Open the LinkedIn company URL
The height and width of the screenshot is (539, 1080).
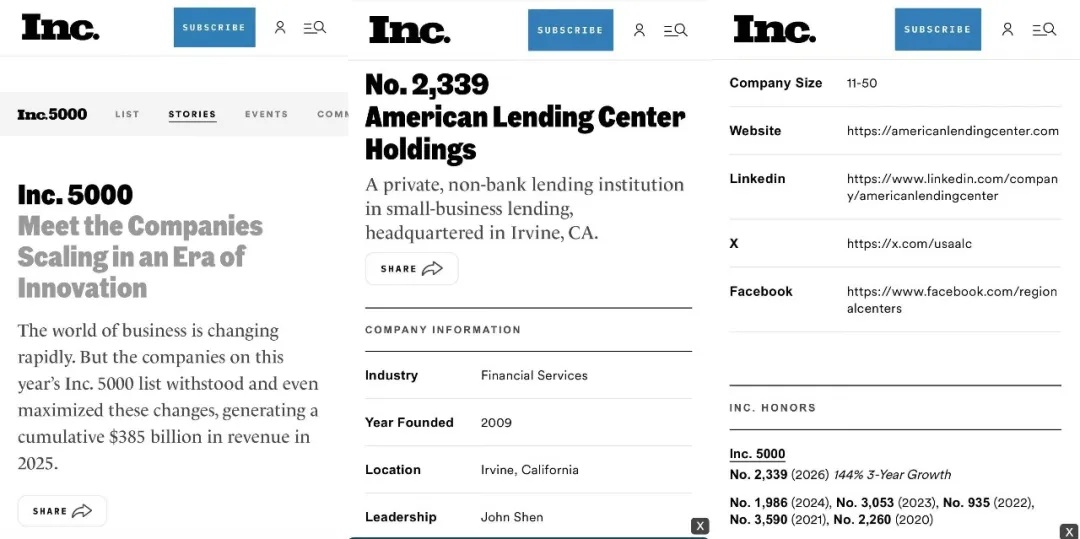coord(952,187)
